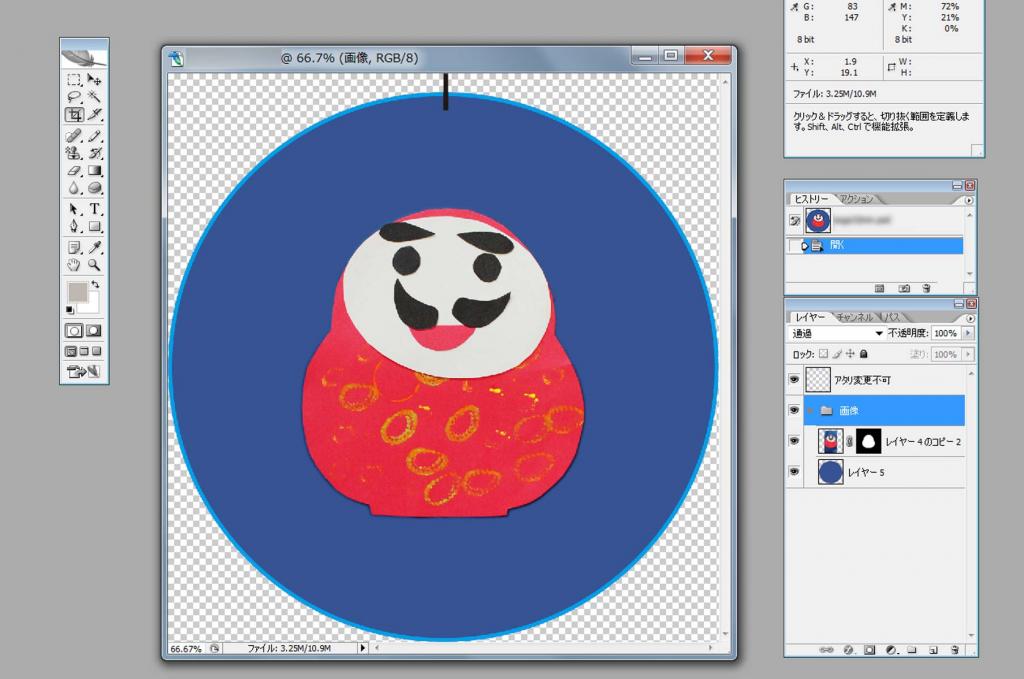The width and height of the screenshot is (1024, 679).
Task: Open opacity slider arrow in Layers panel
Action: coord(967,333)
